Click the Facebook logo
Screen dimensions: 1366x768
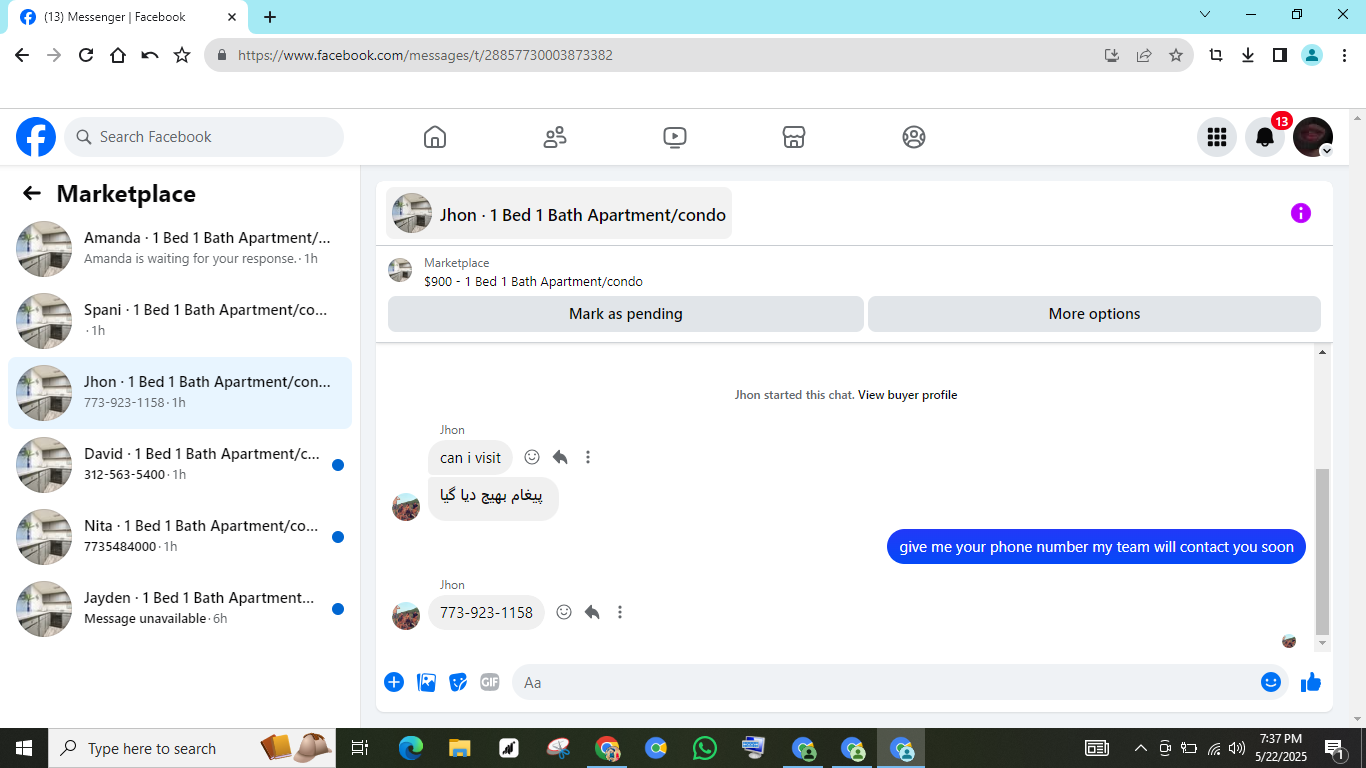coord(36,137)
